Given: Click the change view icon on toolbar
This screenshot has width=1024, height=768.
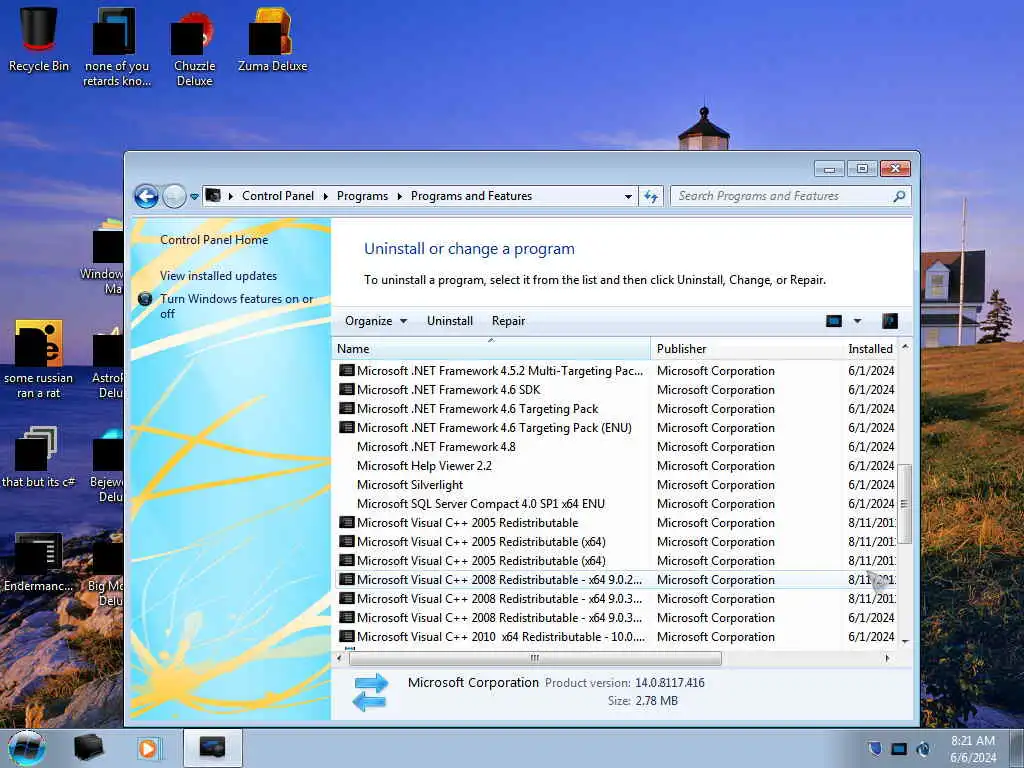Looking at the screenshot, I should [834, 321].
